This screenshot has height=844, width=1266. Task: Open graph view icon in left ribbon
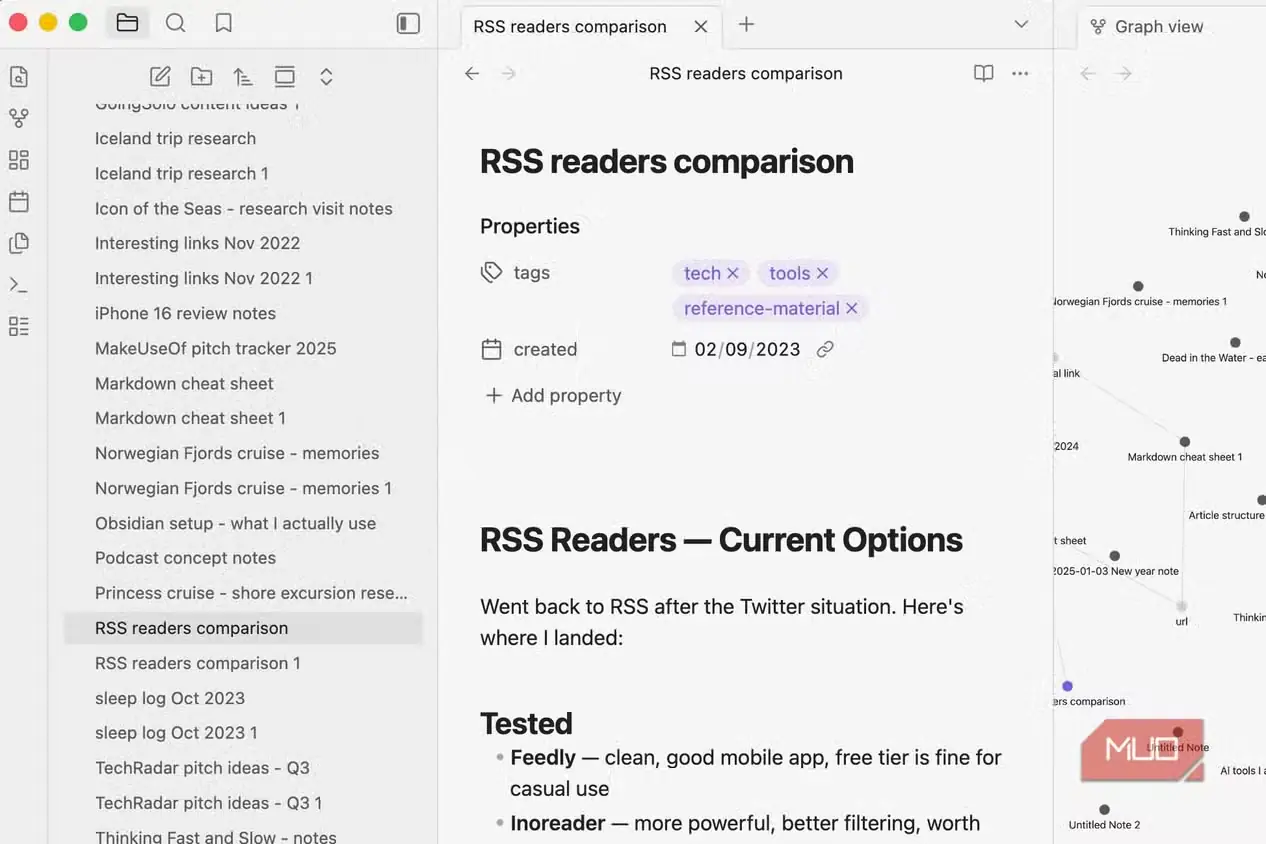click(18, 118)
